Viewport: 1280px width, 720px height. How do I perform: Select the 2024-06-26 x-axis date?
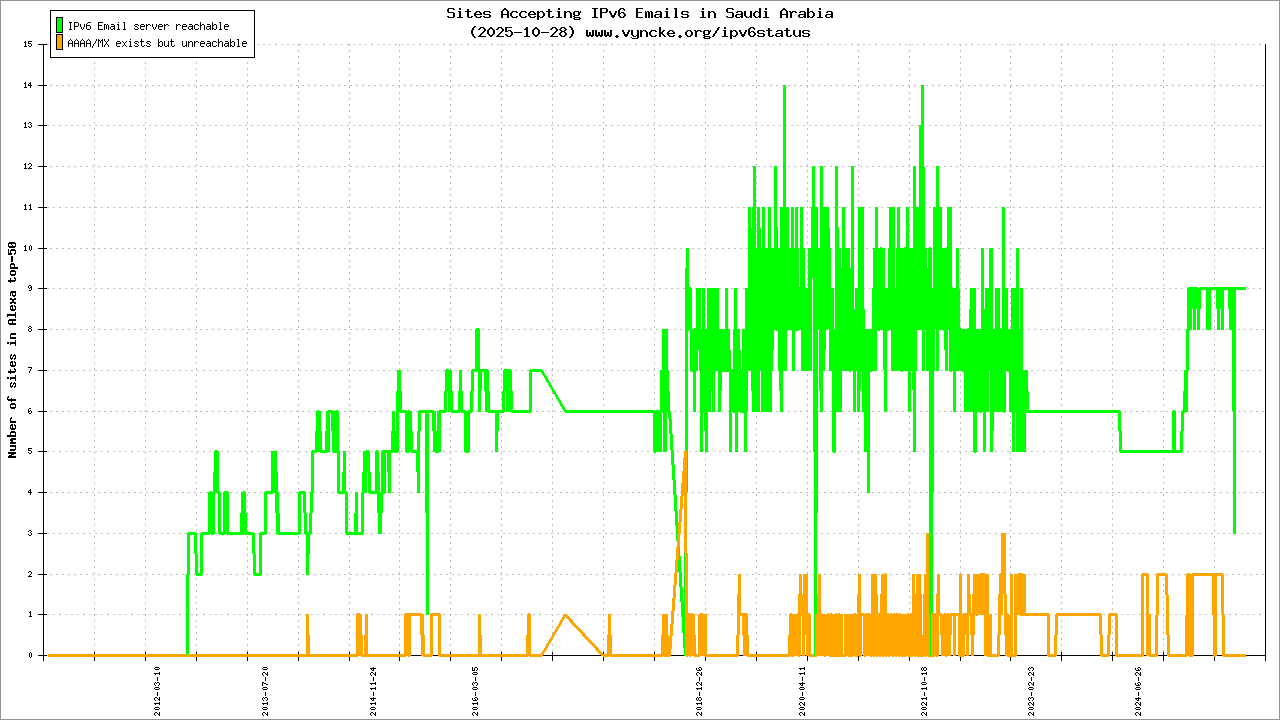pos(1139,689)
